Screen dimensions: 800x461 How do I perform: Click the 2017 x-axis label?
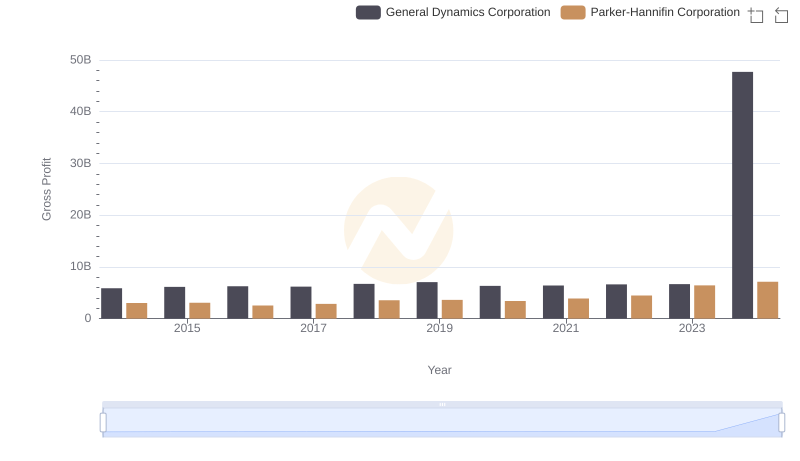pyautogui.click(x=313, y=328)
